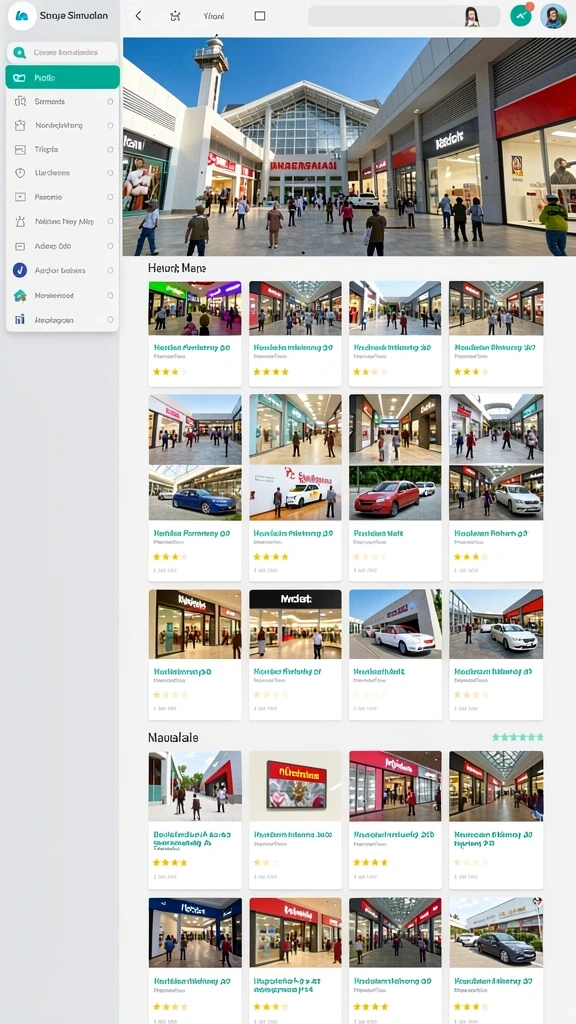The width and height of the screenshot is (576, 1024).
Task: Click the sidebar search box with green icon
Action: 63,52
